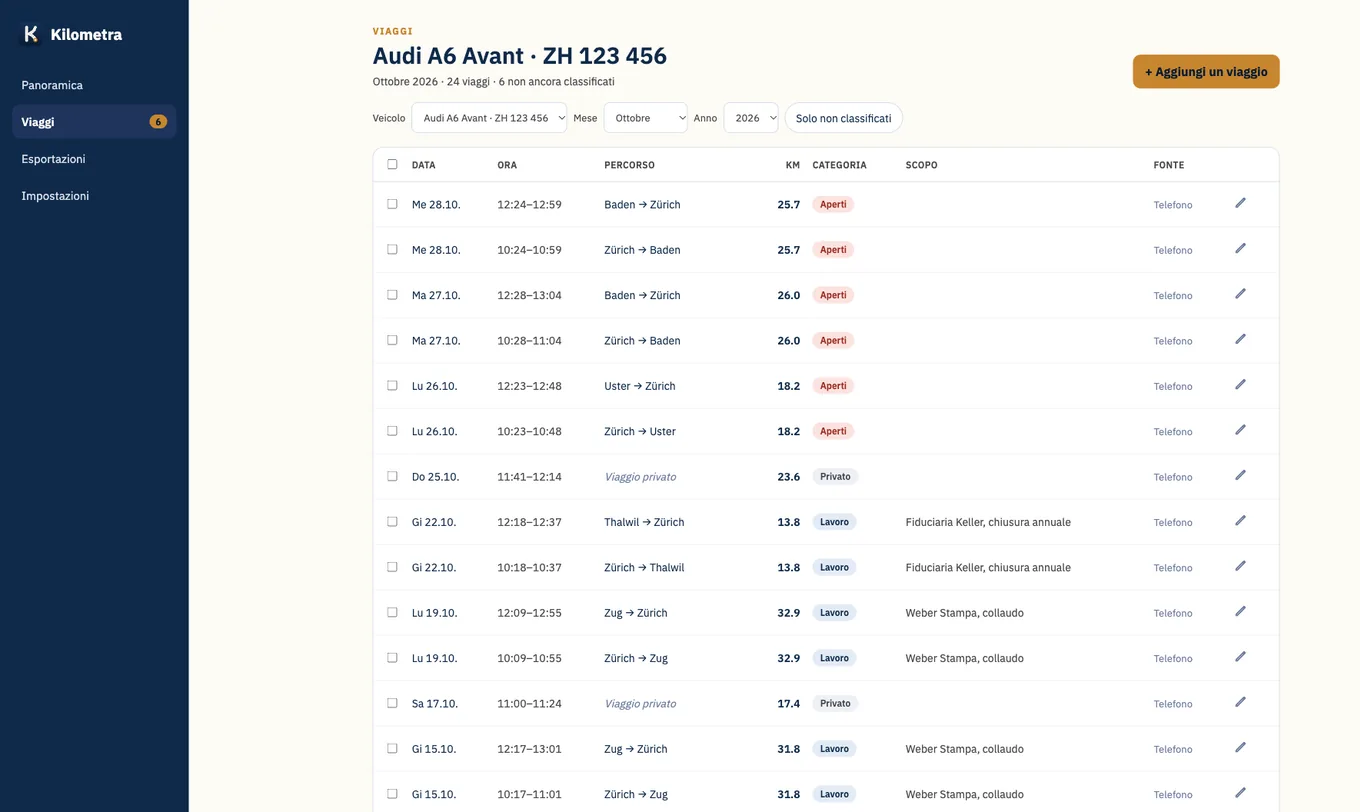Click the 6 badge next to Viaggi
Screen dimensions: 1360x812
158,122
